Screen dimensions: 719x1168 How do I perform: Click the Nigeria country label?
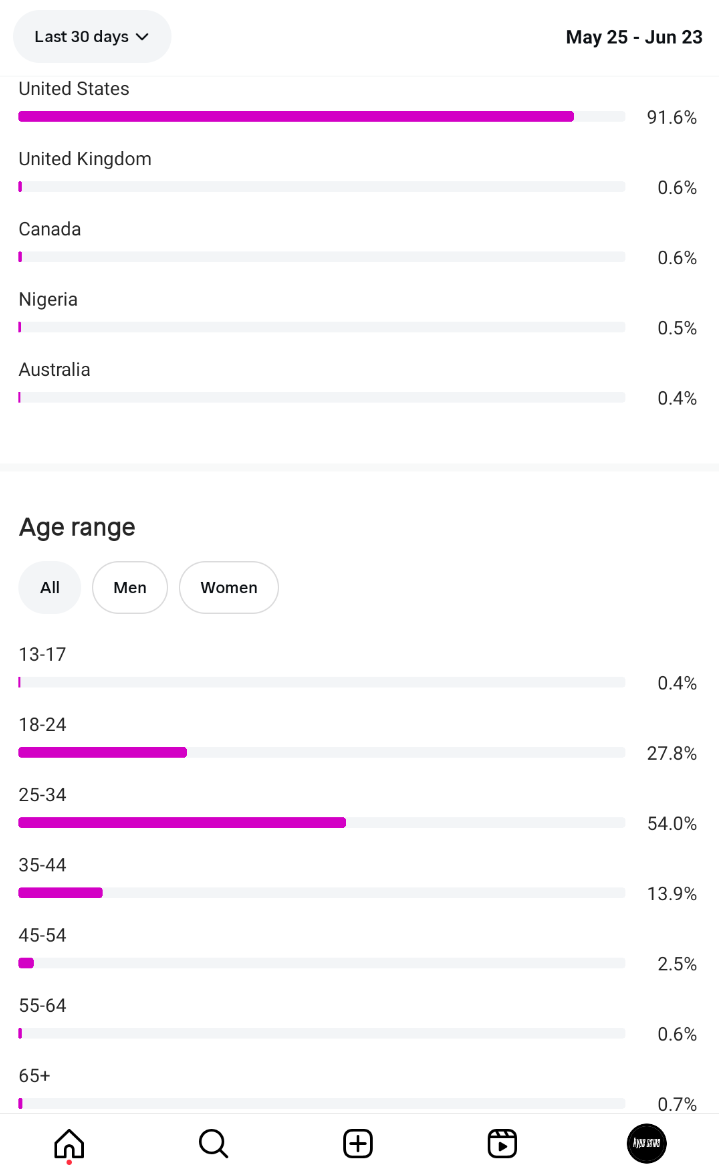[x=48, y=299]
